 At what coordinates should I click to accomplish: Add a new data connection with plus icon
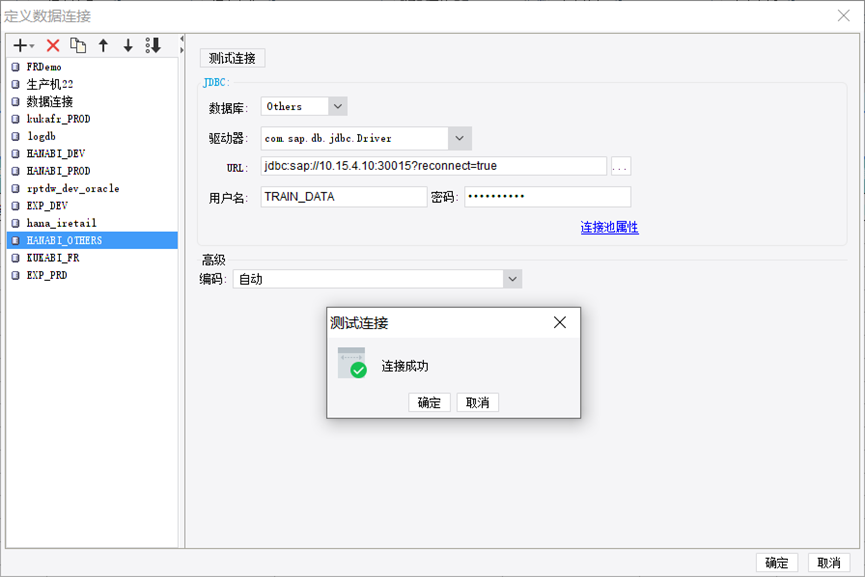click(23, 45)
